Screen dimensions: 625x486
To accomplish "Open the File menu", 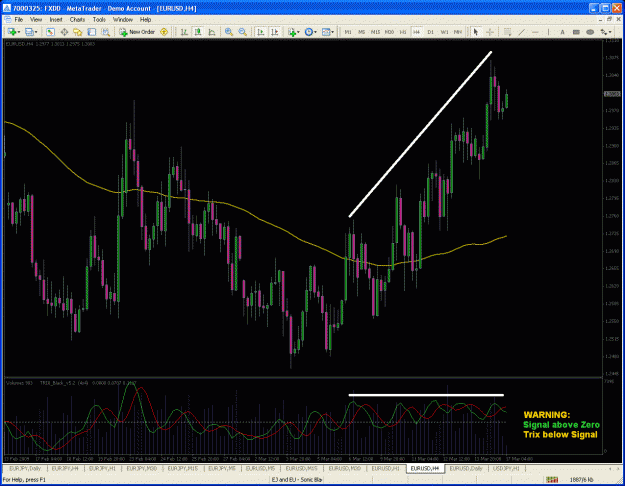I will click(x=19, y=20).
